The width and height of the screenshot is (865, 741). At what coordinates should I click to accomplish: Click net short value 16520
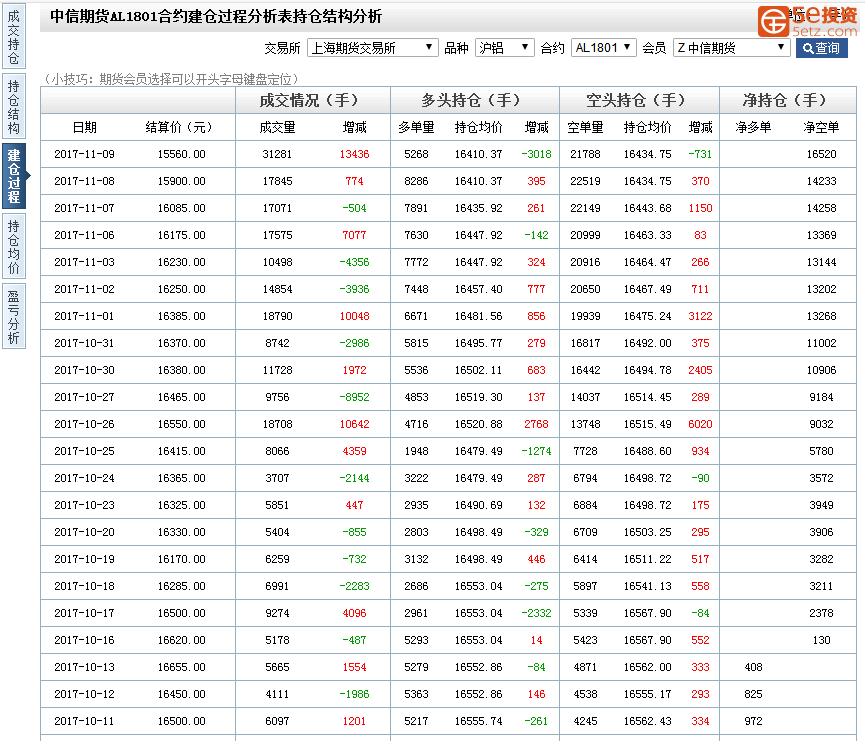point(821,154)
